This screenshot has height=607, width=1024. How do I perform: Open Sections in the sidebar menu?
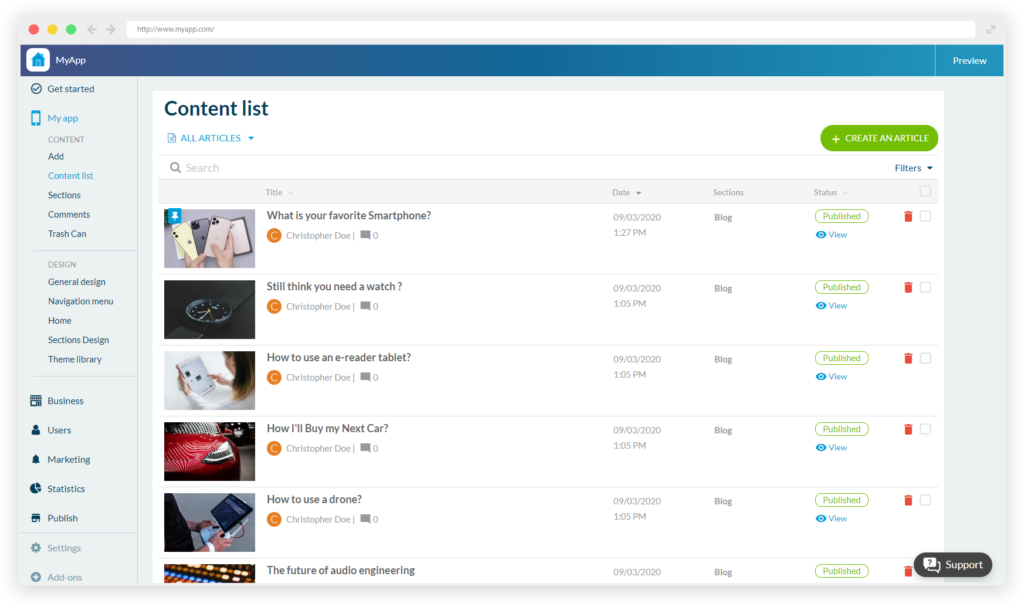[64, 195]
